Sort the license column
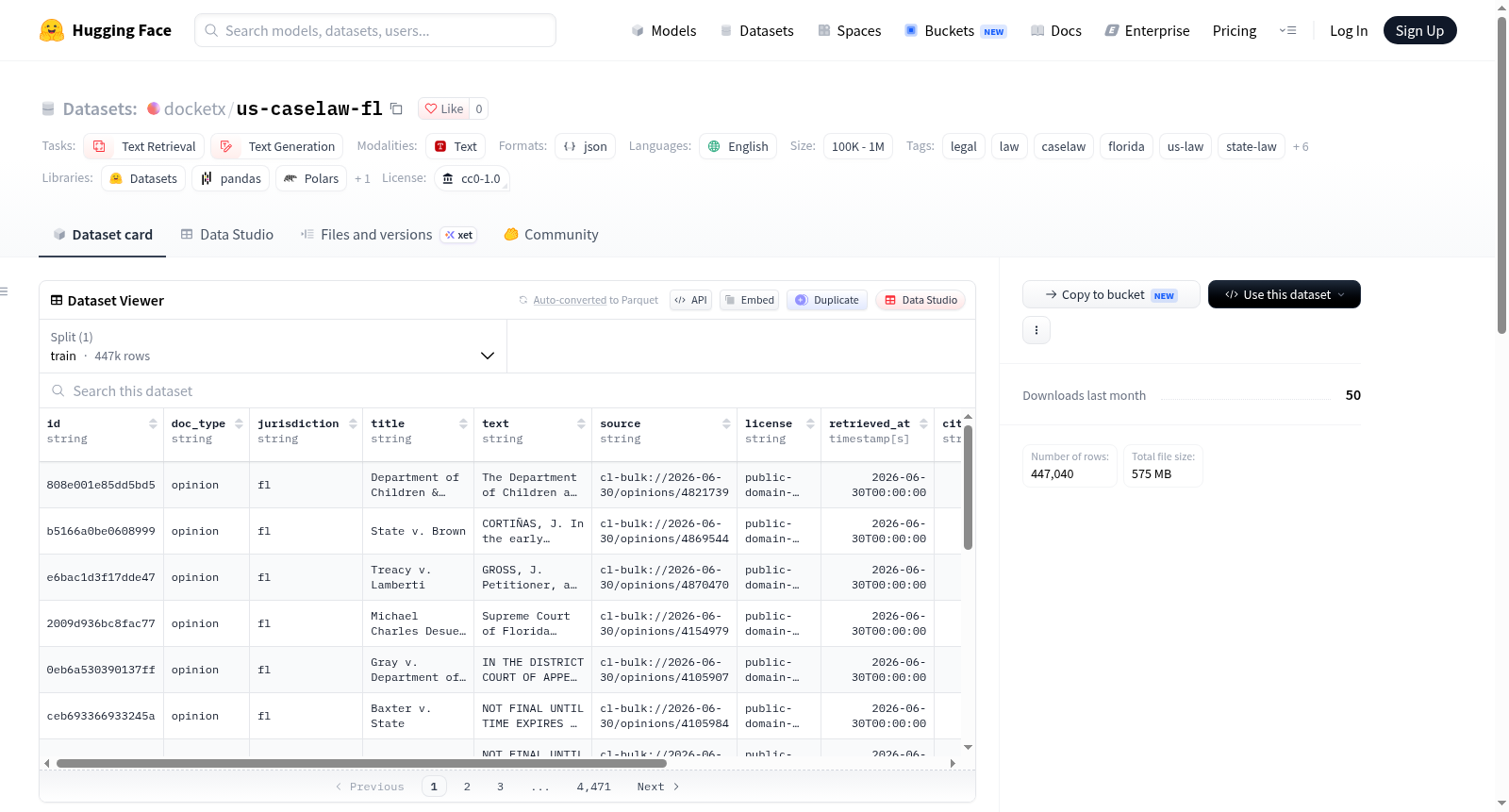This screenshot has width=1509, height=812. [810, 424]
